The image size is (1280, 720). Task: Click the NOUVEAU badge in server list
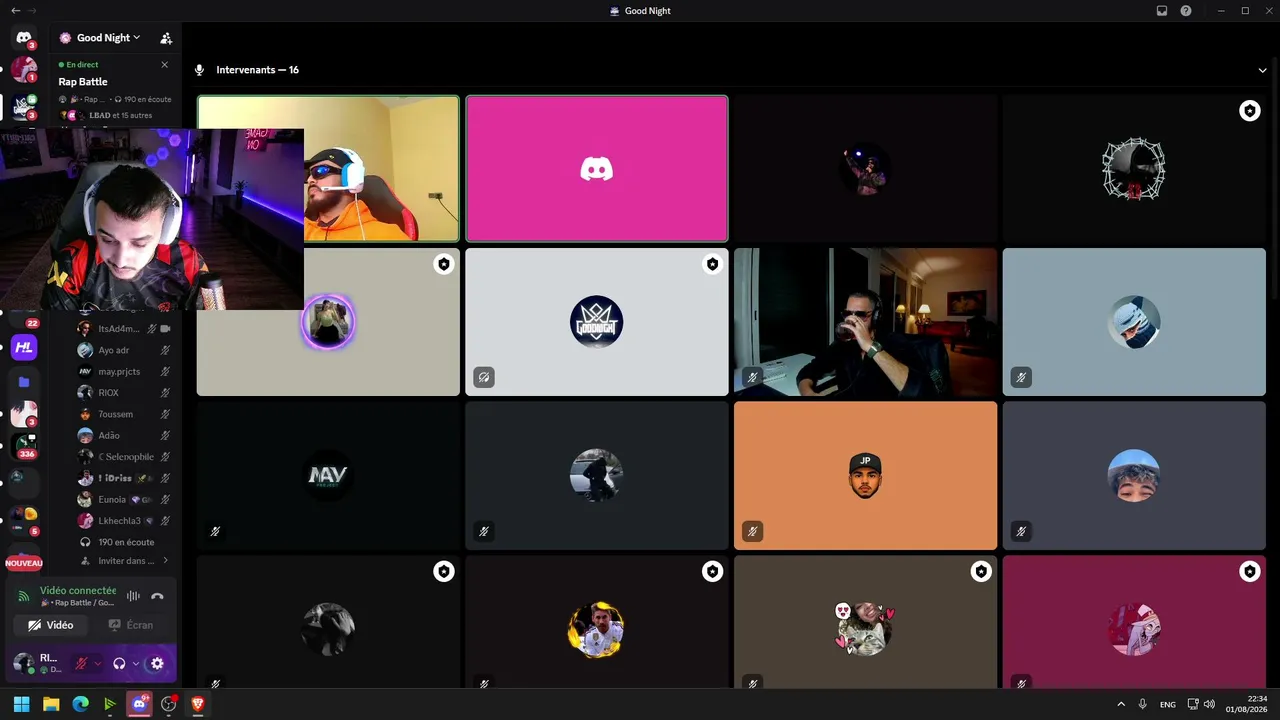coord(24,563)
